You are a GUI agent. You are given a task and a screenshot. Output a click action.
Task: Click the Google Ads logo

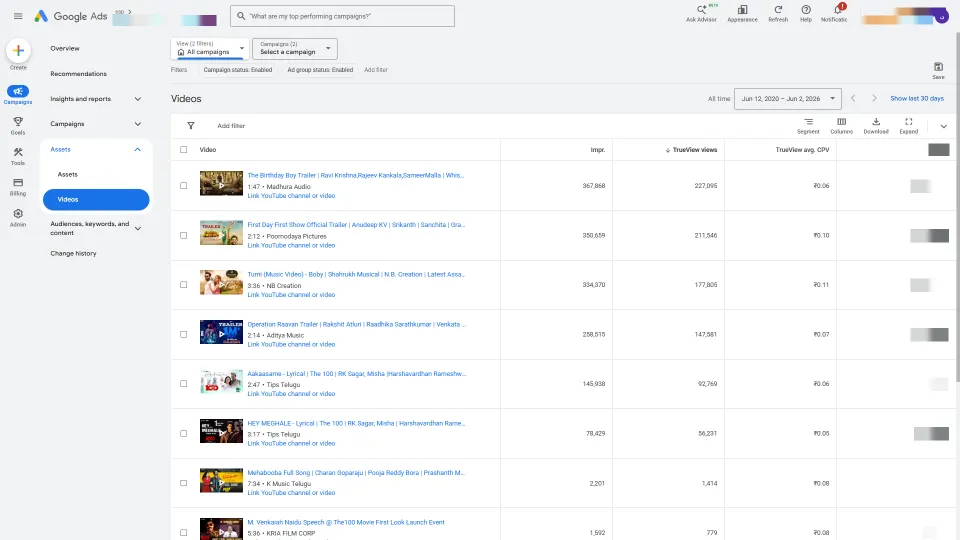70,16
